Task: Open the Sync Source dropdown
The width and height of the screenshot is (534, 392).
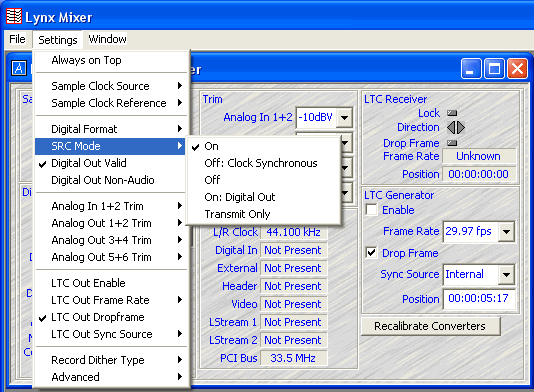Action: (x=506, y=275)
